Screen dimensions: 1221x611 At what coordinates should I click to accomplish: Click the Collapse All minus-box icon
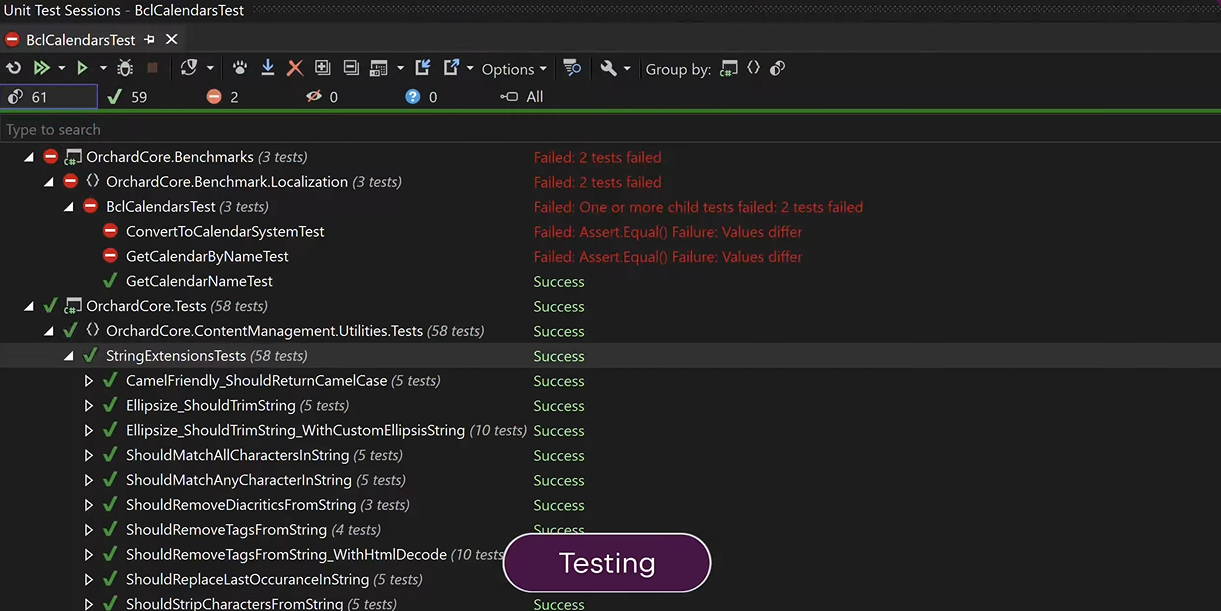click(x=351, y=68)
